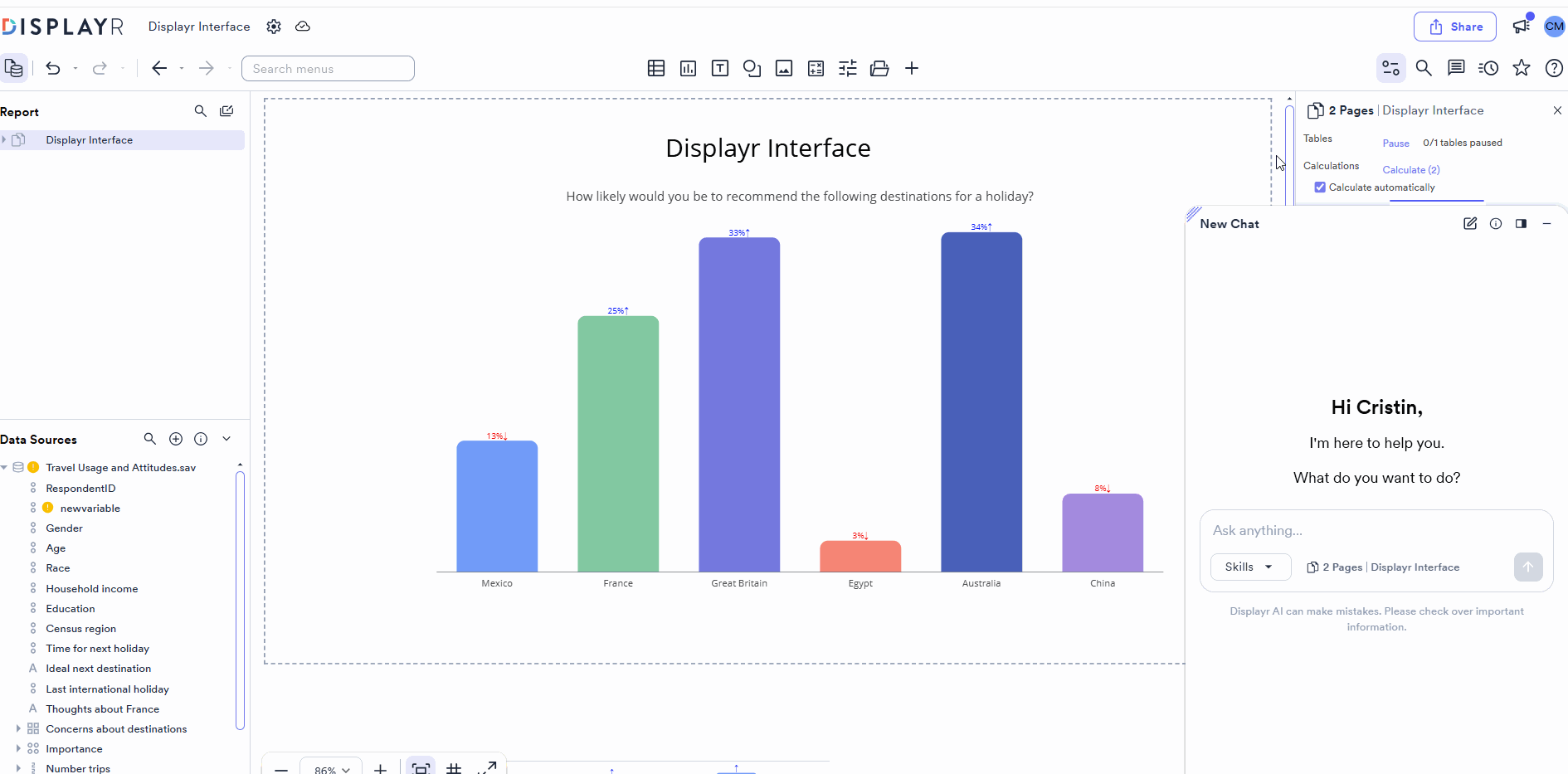Toggle the grid overlay on canvas
This screenshot has height=774, width=1568.
point(454,768)
